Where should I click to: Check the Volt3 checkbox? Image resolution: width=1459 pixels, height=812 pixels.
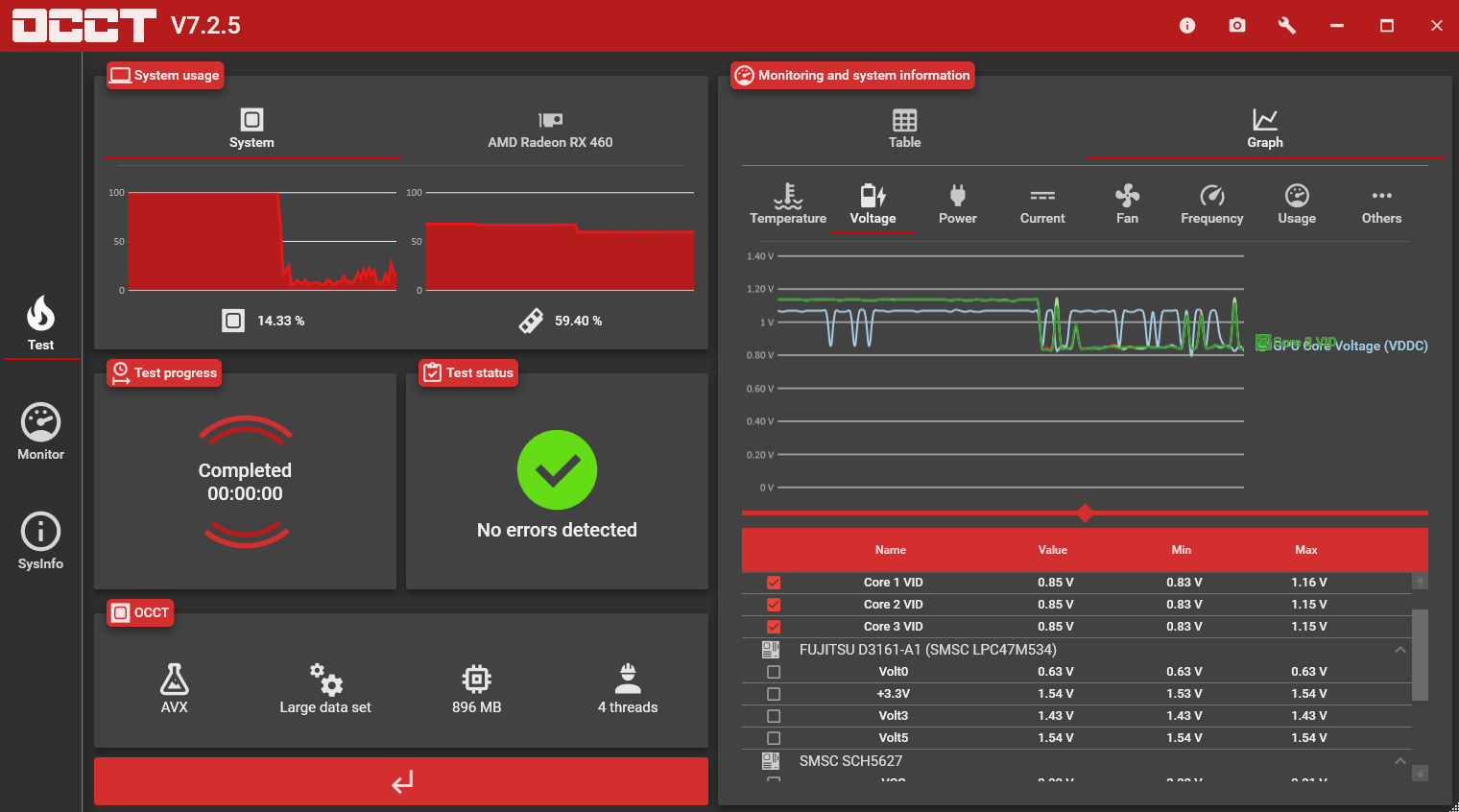coord(774,716)
